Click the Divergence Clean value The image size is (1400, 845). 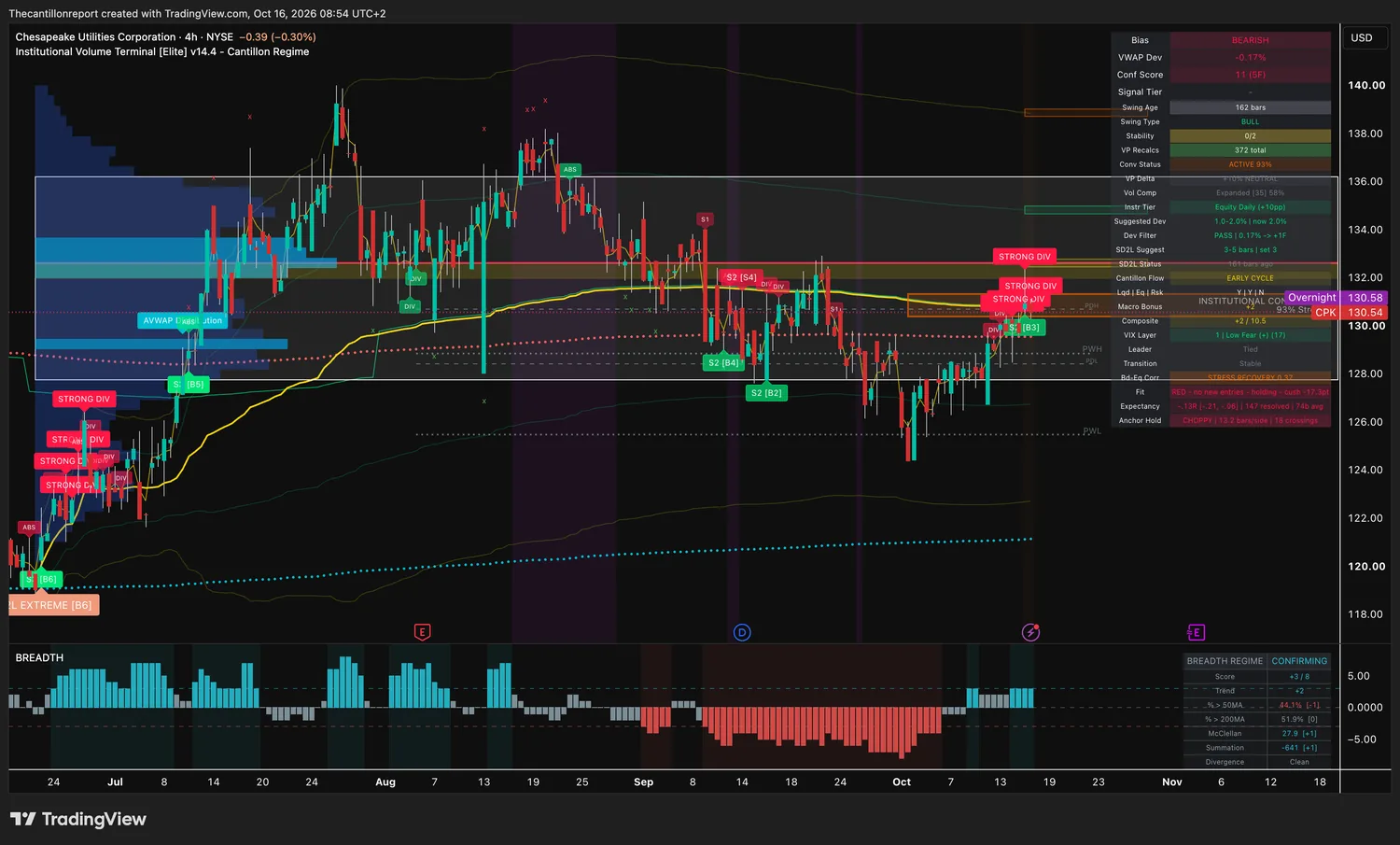[1299, 762]
